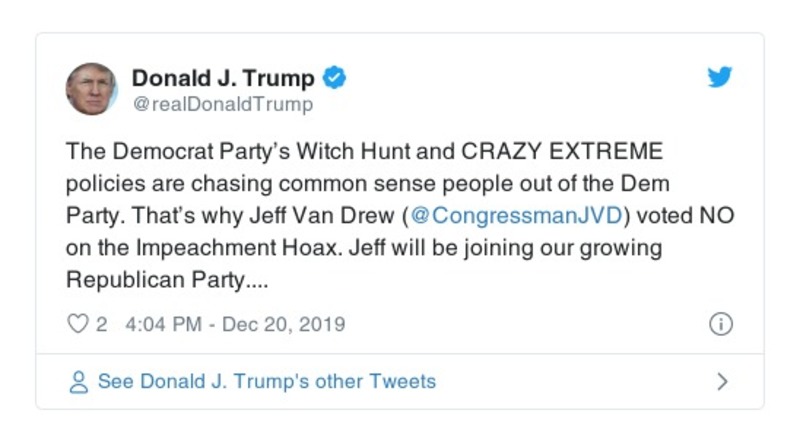The height and width of the screenshot is (445, 800).
Task: Click the Twitter bird logo
Action: coord(720,78)
